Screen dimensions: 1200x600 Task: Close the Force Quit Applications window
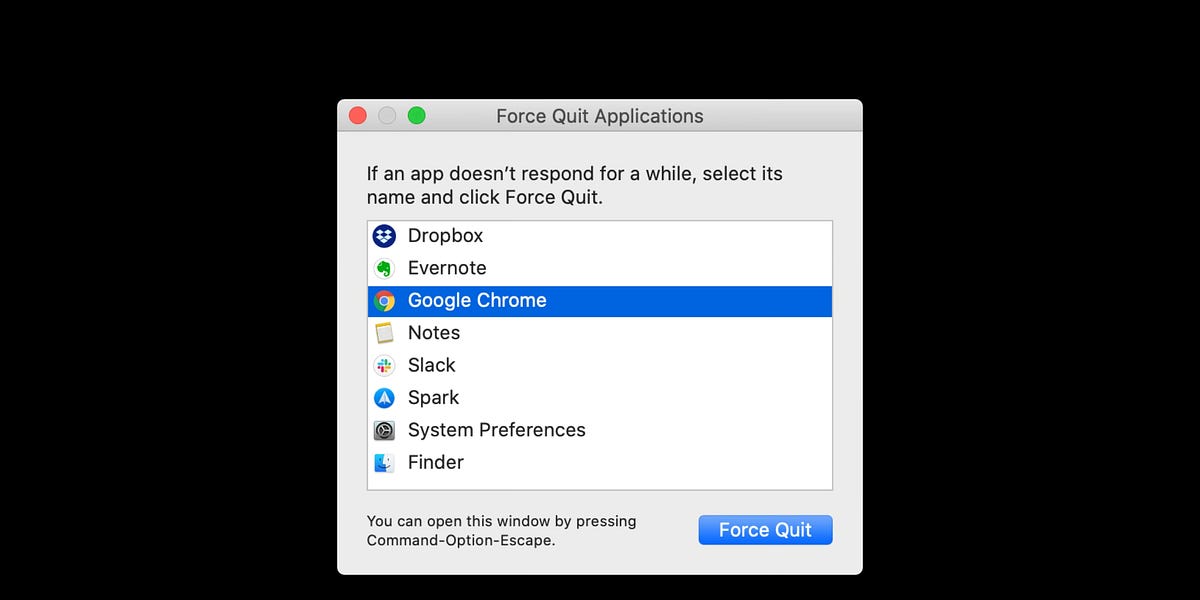pos(358,116)
